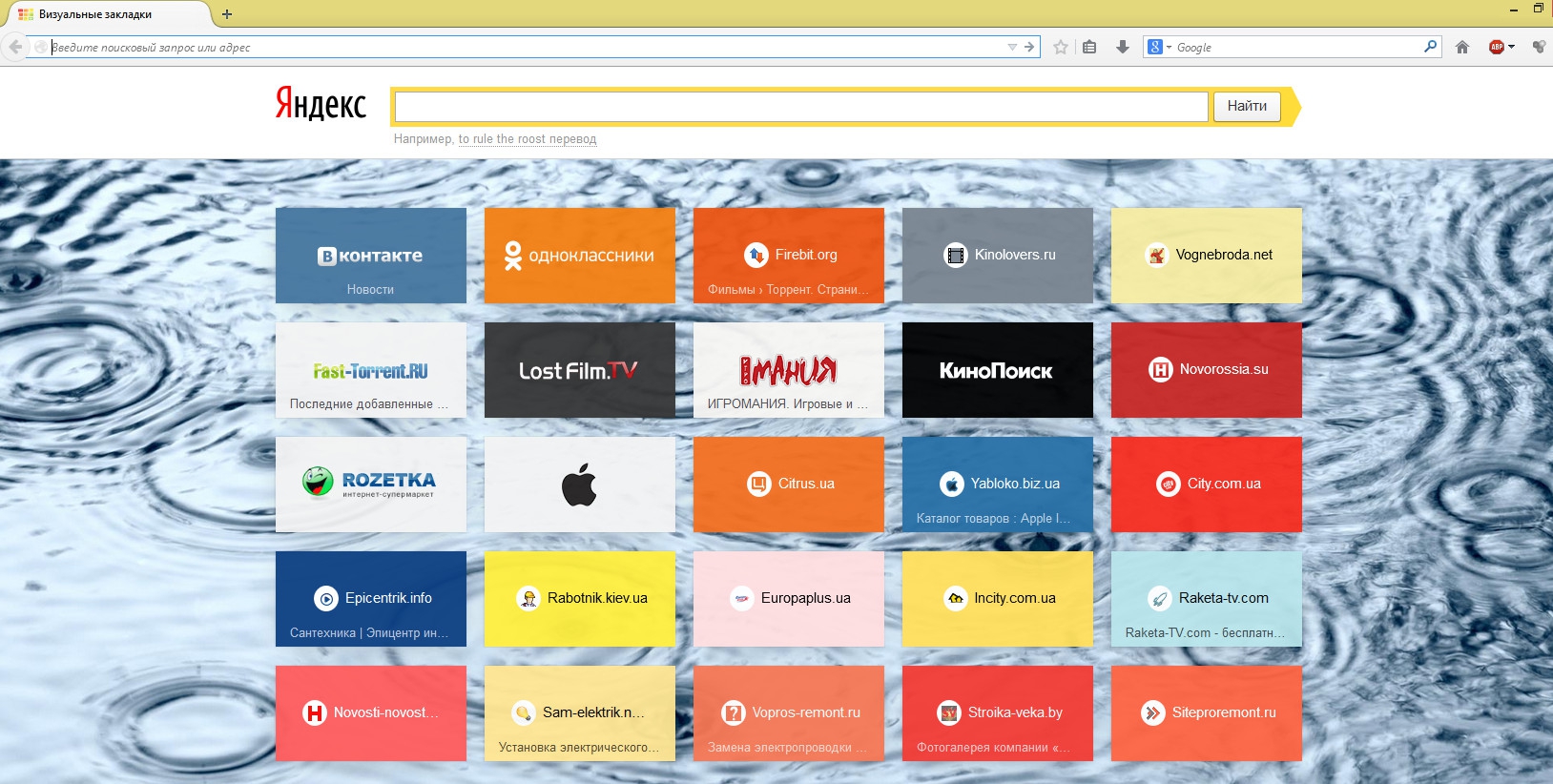Go to the home page icon
The width and height of the screenshot is (1553, 784).
click(1462, 47)
